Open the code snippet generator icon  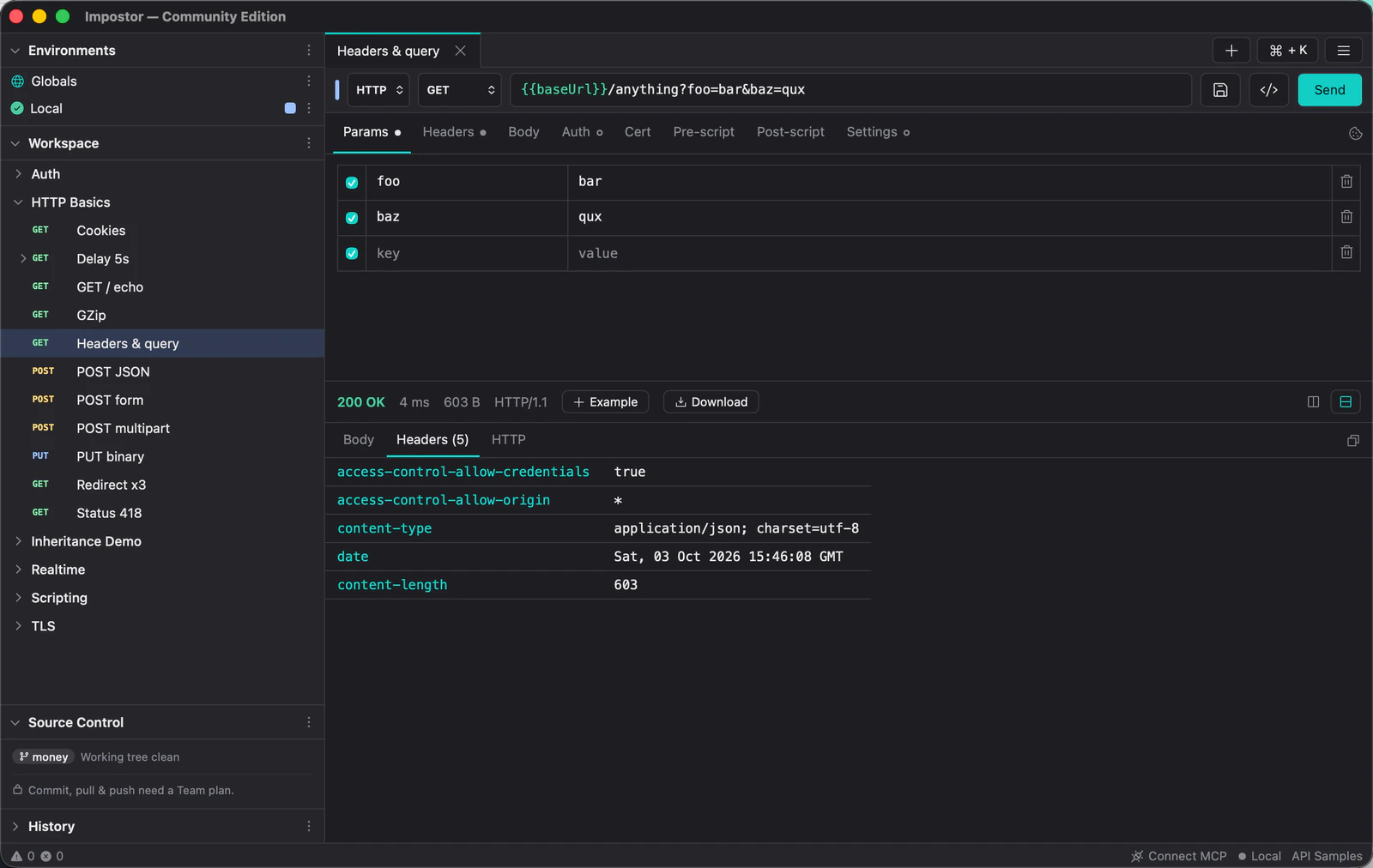click(1268, 90)
